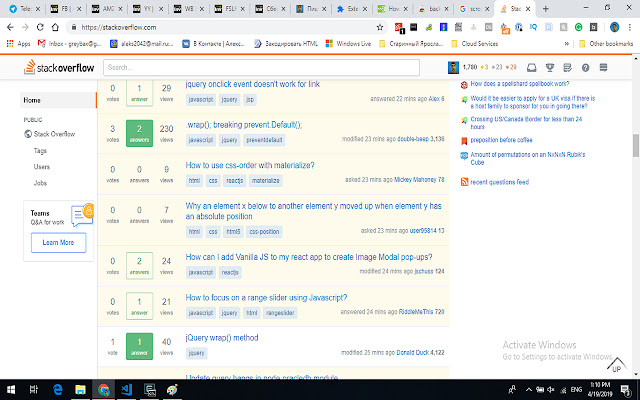Bookmark this page with the star icon
The width and height of the screenshot is (640, 400).
(380, 27)
